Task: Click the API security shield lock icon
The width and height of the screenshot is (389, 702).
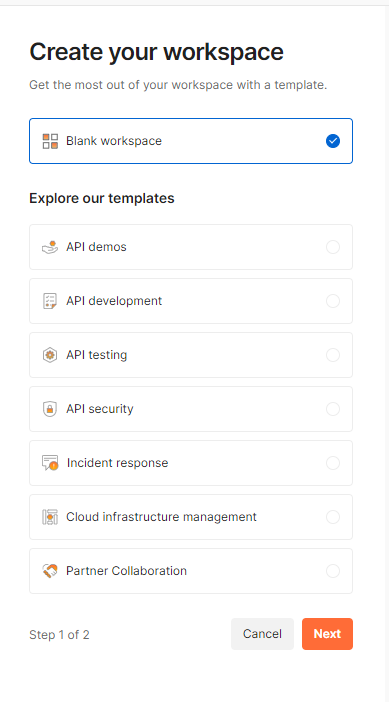Action: (50, 409)
